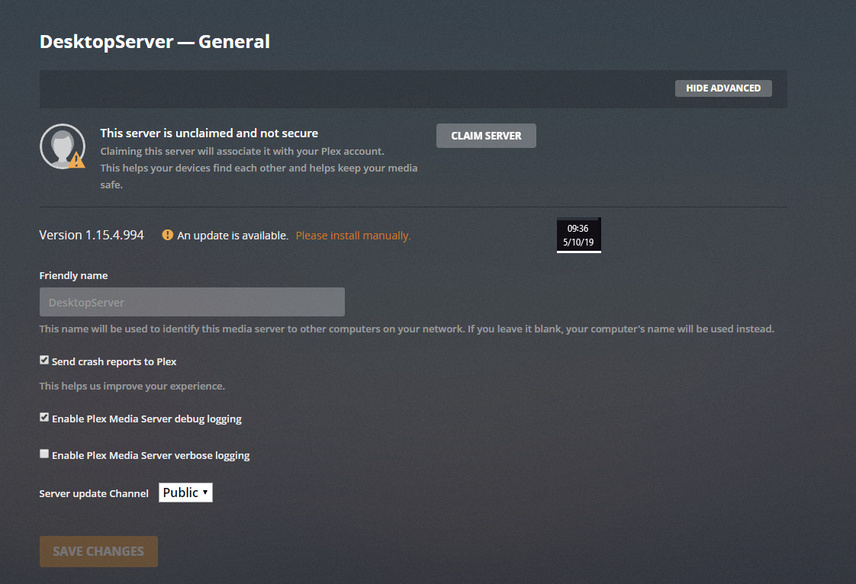Toggle 'Send crash reports to Plex' checkbox
Screen dimensions: 856x584
click(x=44, y=360)
